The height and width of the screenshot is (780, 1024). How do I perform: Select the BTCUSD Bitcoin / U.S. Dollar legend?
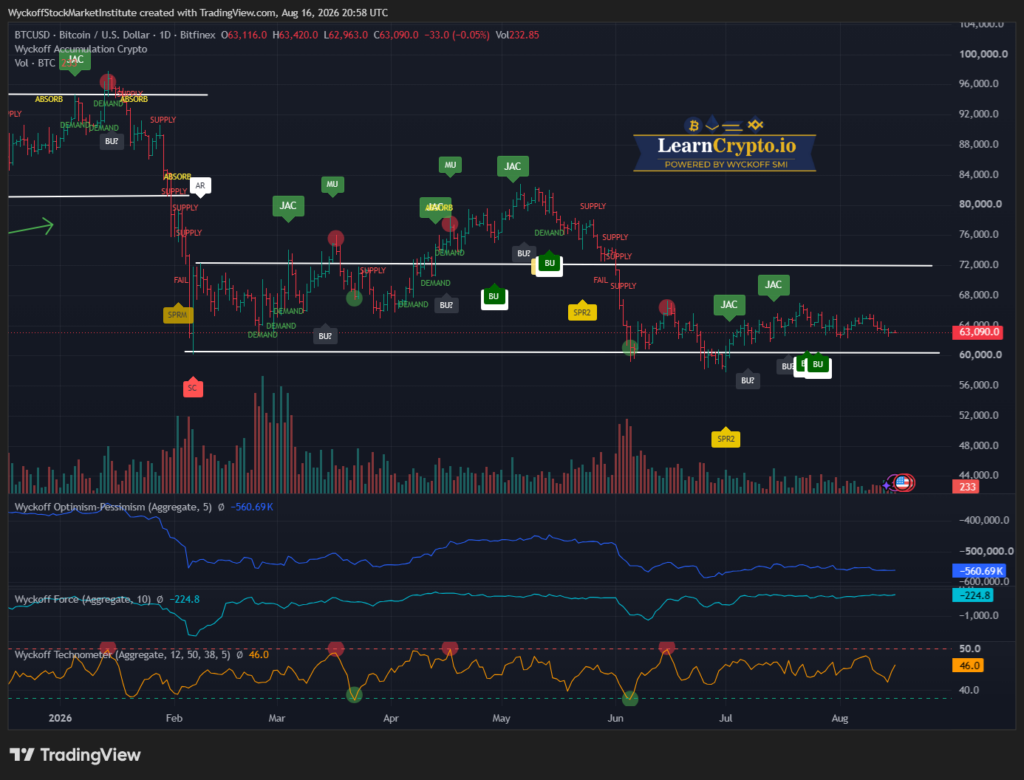click(114, 35)
